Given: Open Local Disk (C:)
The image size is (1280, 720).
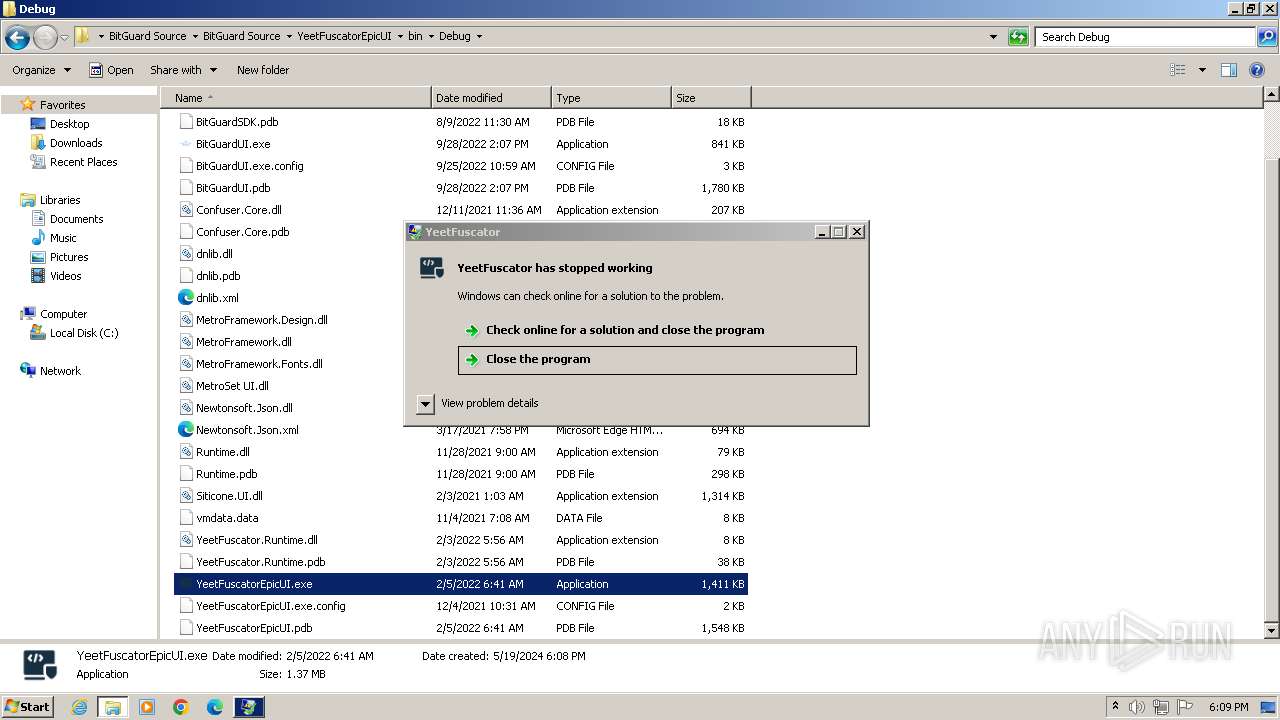Looking at the screenshot, I should tap(84, 333).
